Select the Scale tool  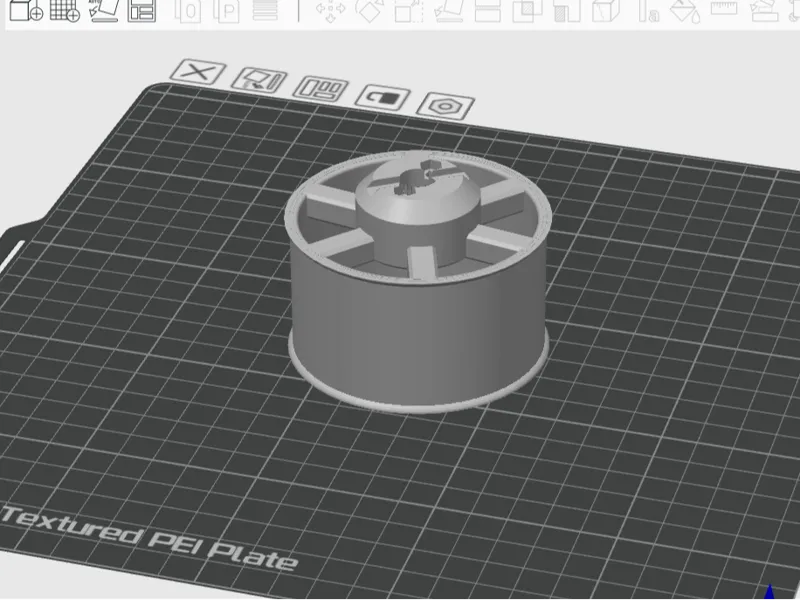pyautogui.click(x=410, y=10)
